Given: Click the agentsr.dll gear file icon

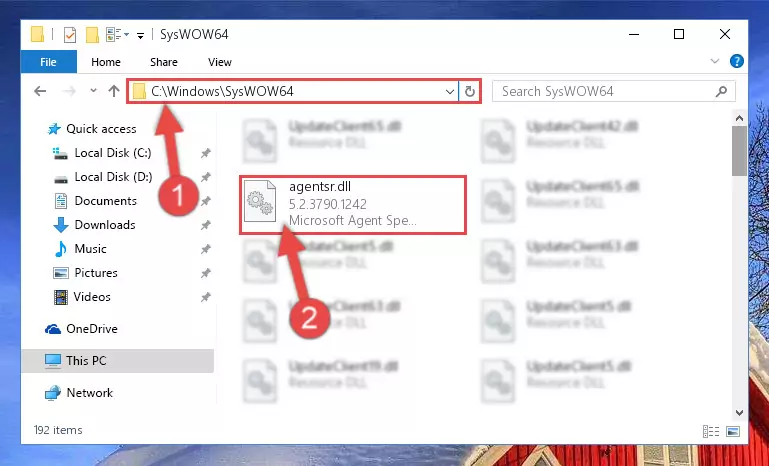Looking at the screenshot, I should click(260, 201).
